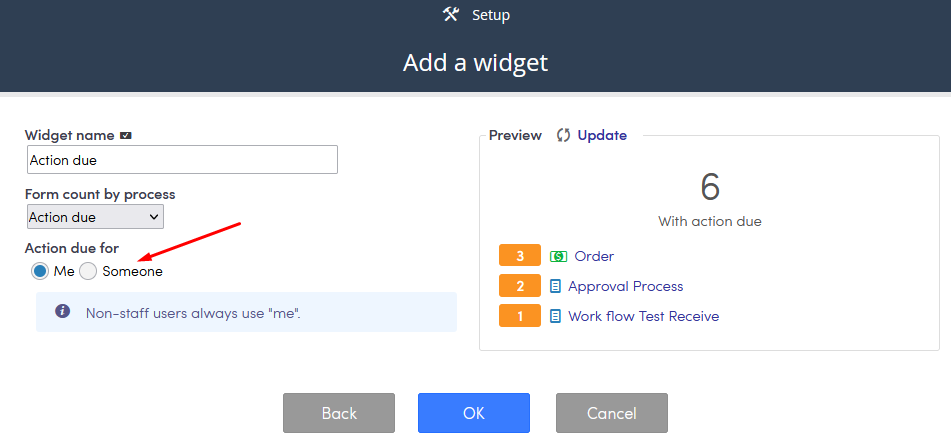Open the Order process link
The height and width of the screenshot is (436, 951).
(594, 256)
